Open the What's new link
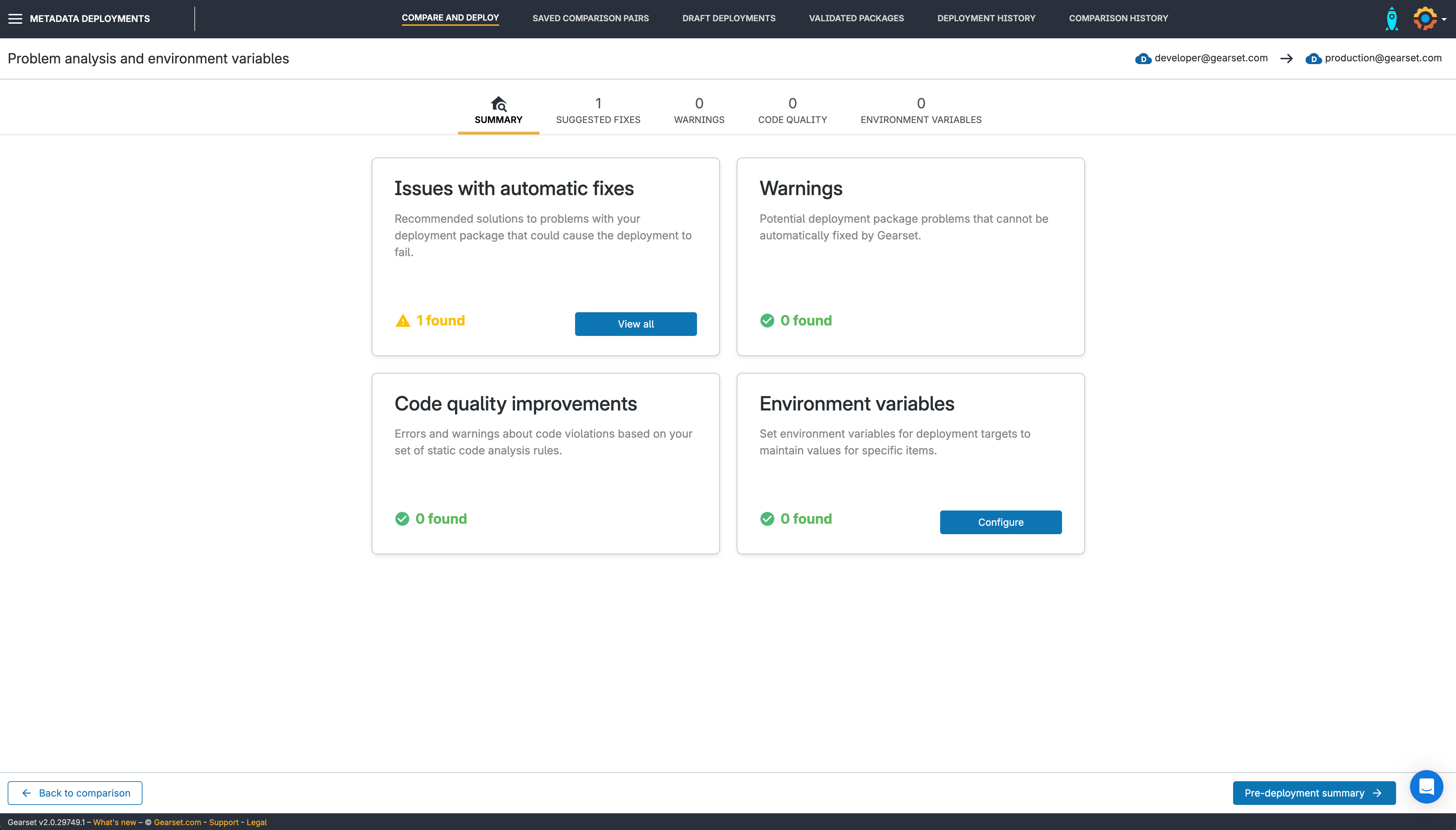Image resolution: width=1456 pixels, height=830 pixels. pyautogui.click(x=115, y=822)
